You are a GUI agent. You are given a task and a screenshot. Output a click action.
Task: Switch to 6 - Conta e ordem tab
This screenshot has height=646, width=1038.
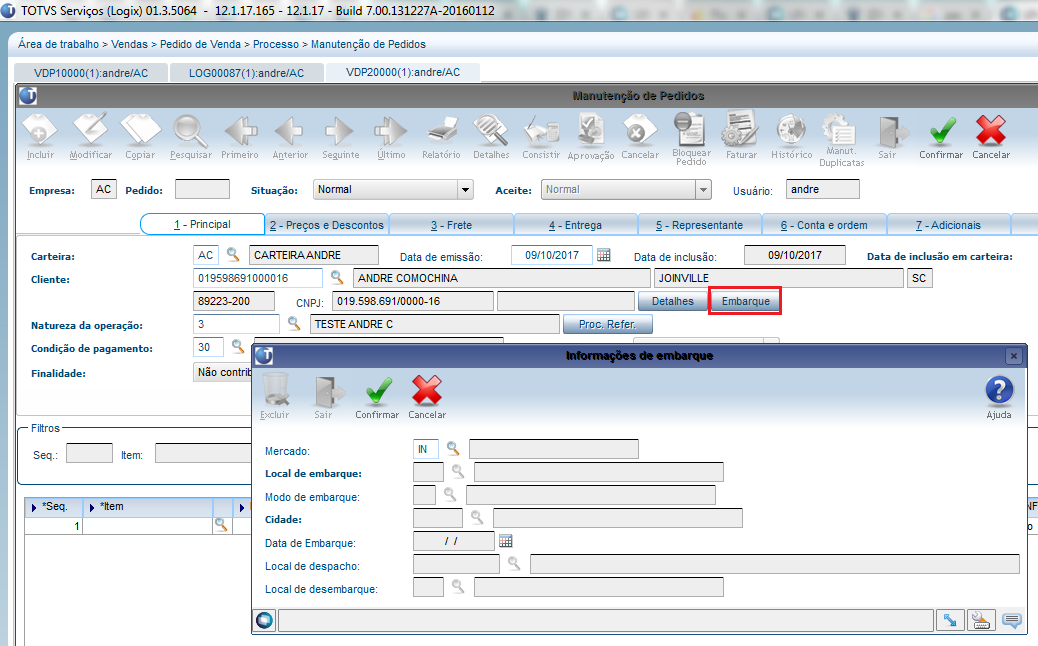[x=824, y=225]
